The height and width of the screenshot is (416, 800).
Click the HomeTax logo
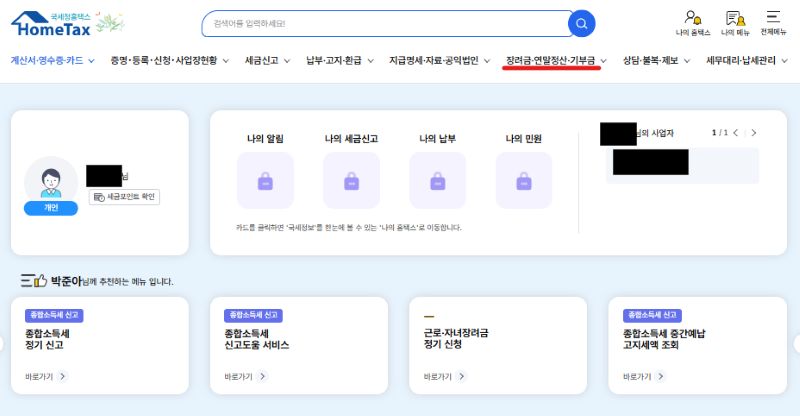click(51, 24)
